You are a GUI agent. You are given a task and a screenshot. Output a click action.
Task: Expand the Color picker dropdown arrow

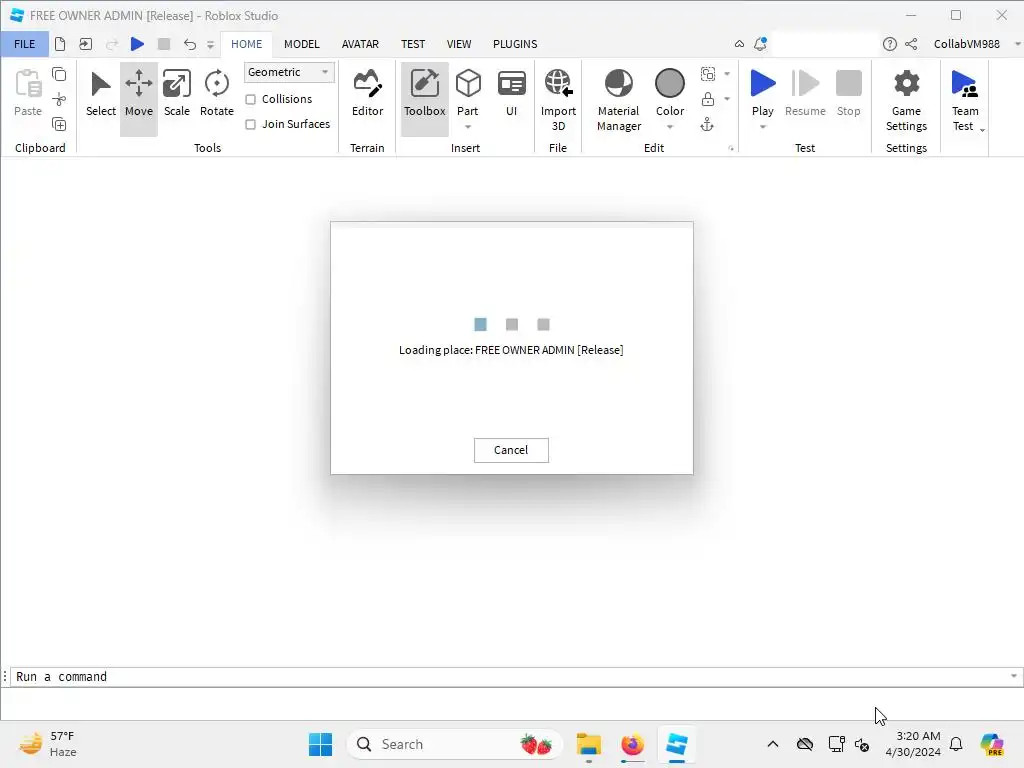click(x=670, y=127)
